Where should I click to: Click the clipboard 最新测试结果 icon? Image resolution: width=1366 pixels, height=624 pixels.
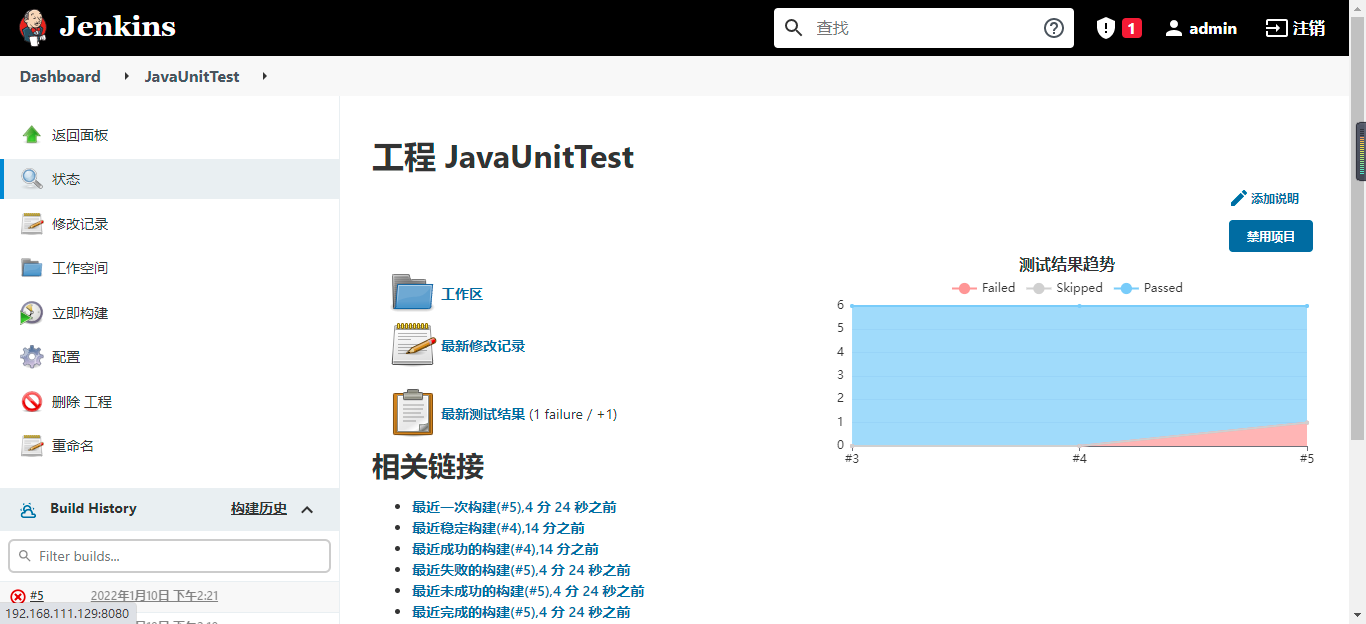pos(413,412)
